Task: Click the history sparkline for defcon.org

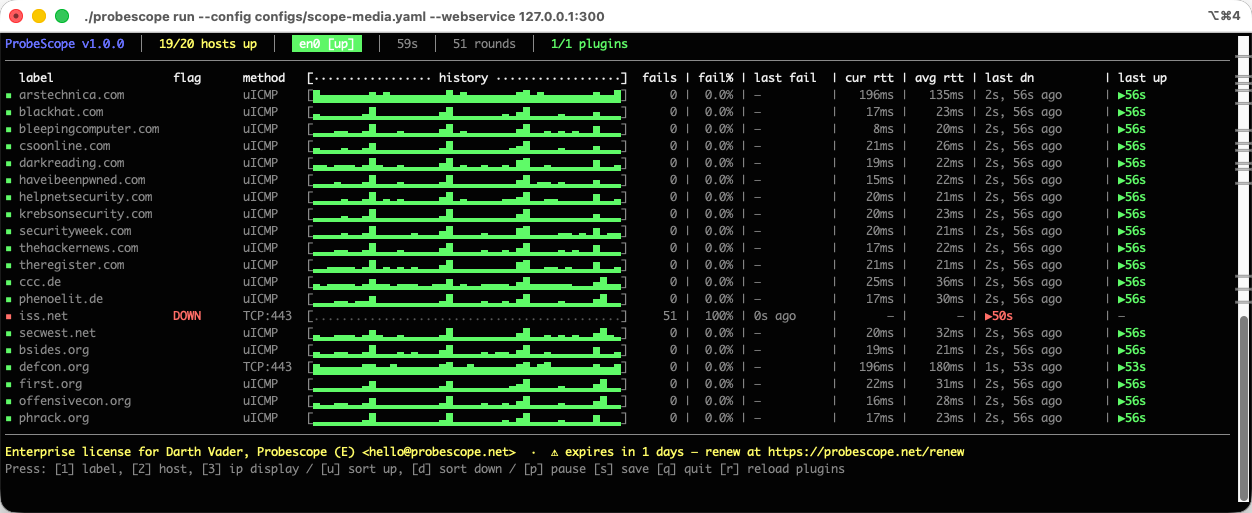Action: (467, 367)
